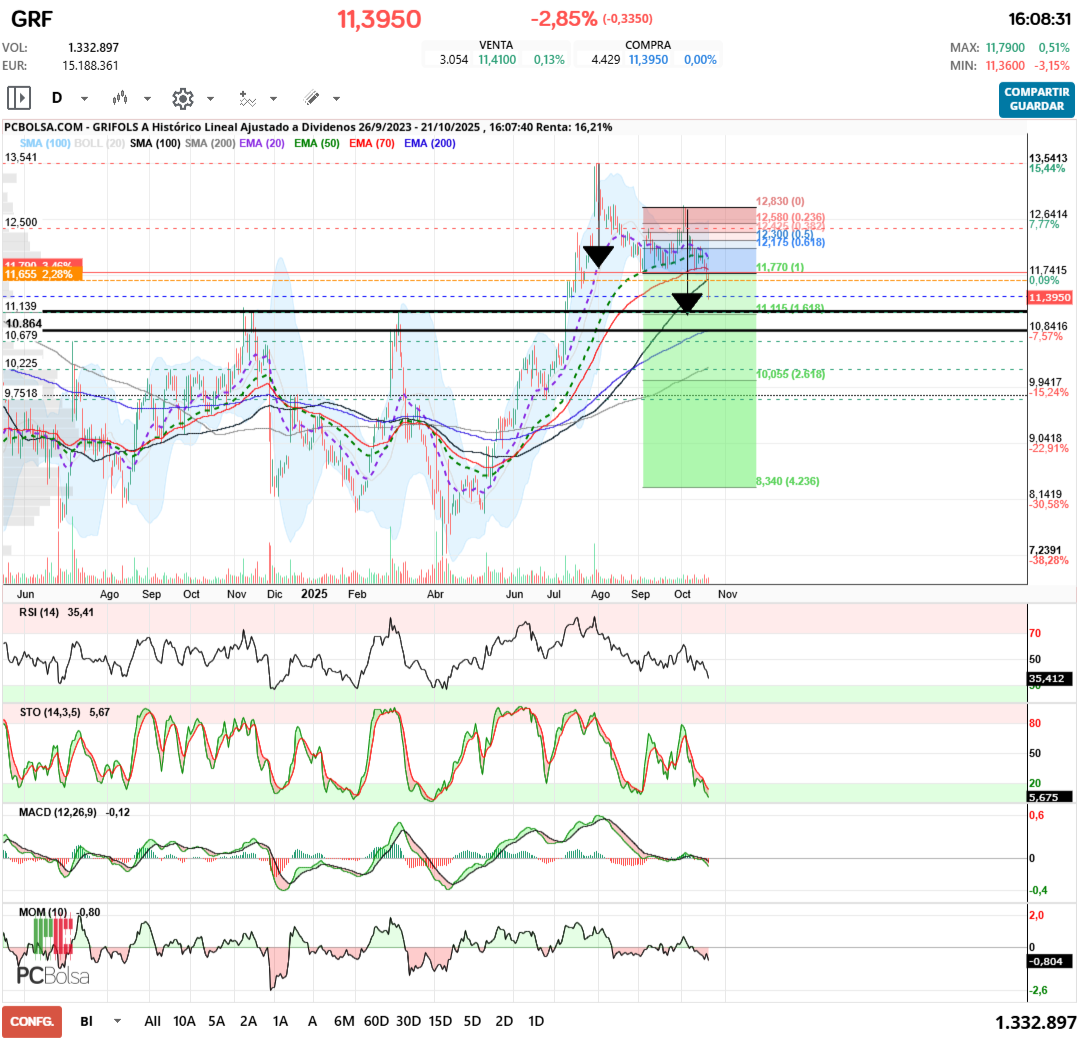Collapse the left side panel with arrow icon

[18, 97]
